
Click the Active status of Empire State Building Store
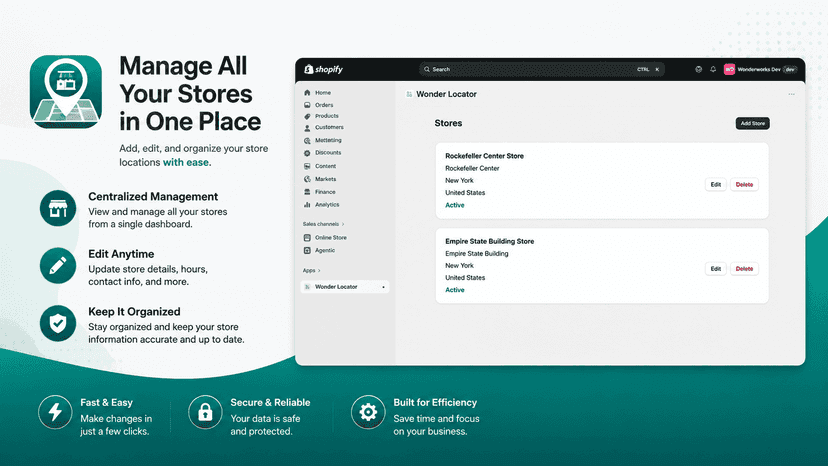(455, 290)
